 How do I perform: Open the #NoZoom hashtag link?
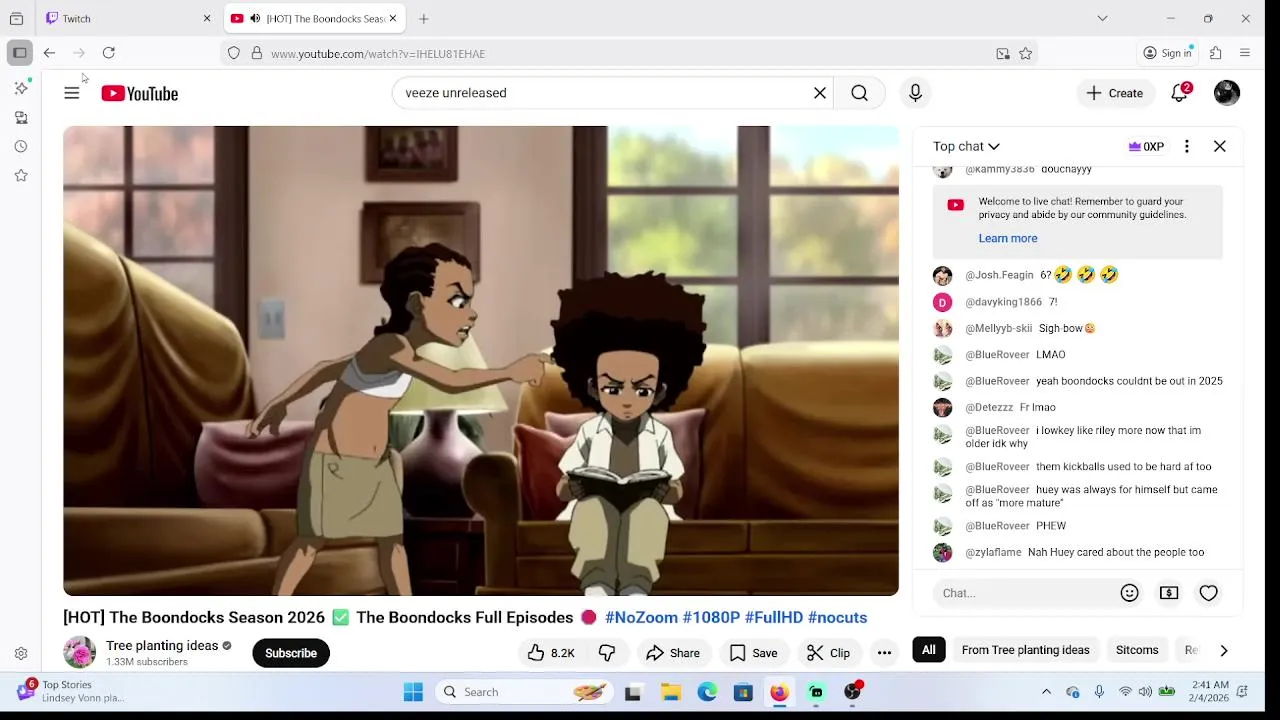pos(641,617)
